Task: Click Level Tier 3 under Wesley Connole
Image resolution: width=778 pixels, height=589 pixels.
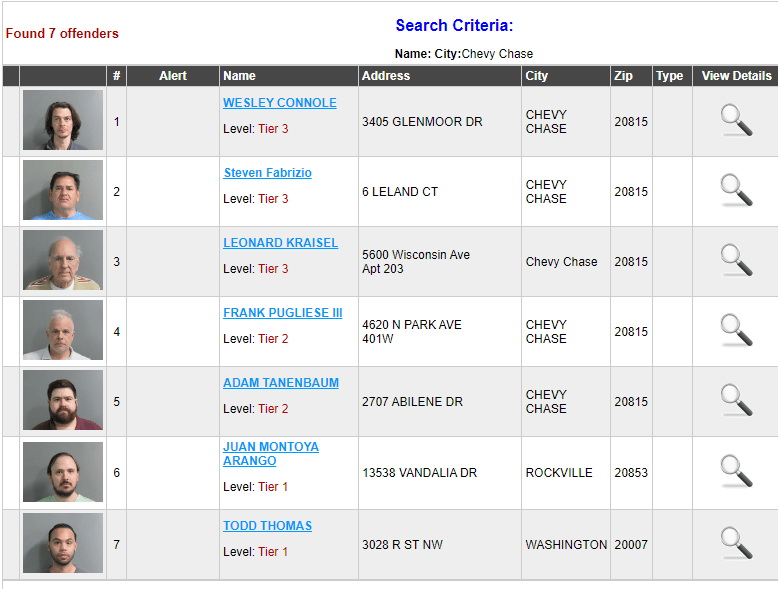Action: (x=256, y=129)
